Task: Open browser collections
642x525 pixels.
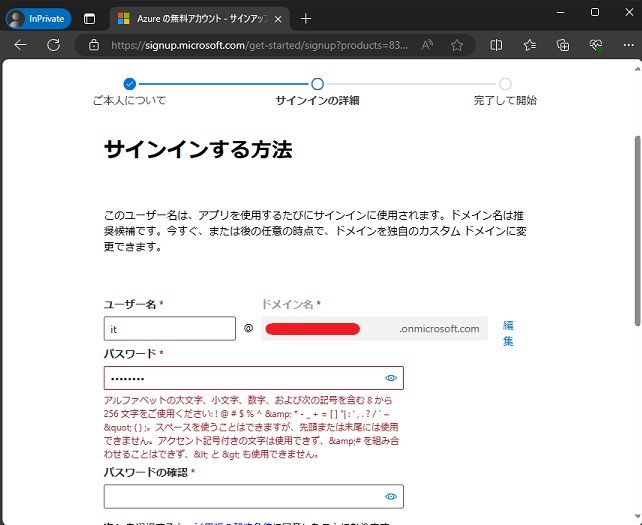Action: point(563,45)
